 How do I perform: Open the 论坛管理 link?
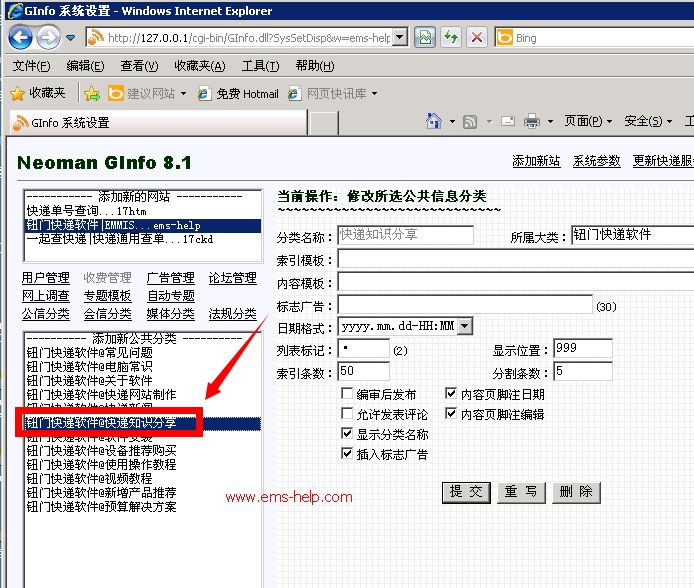pos(232,278)
